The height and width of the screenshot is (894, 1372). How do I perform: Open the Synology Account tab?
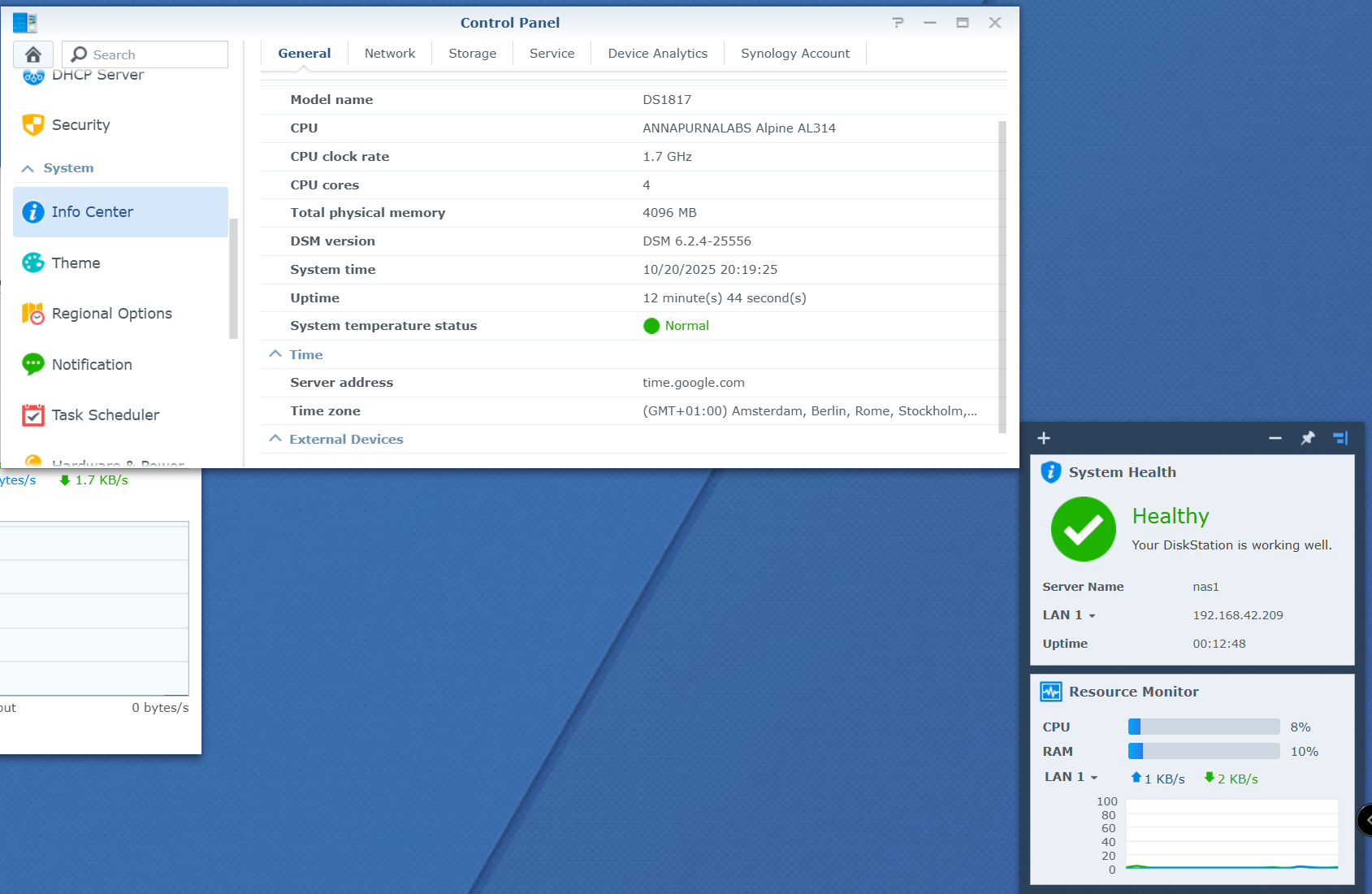coord(794,54)
